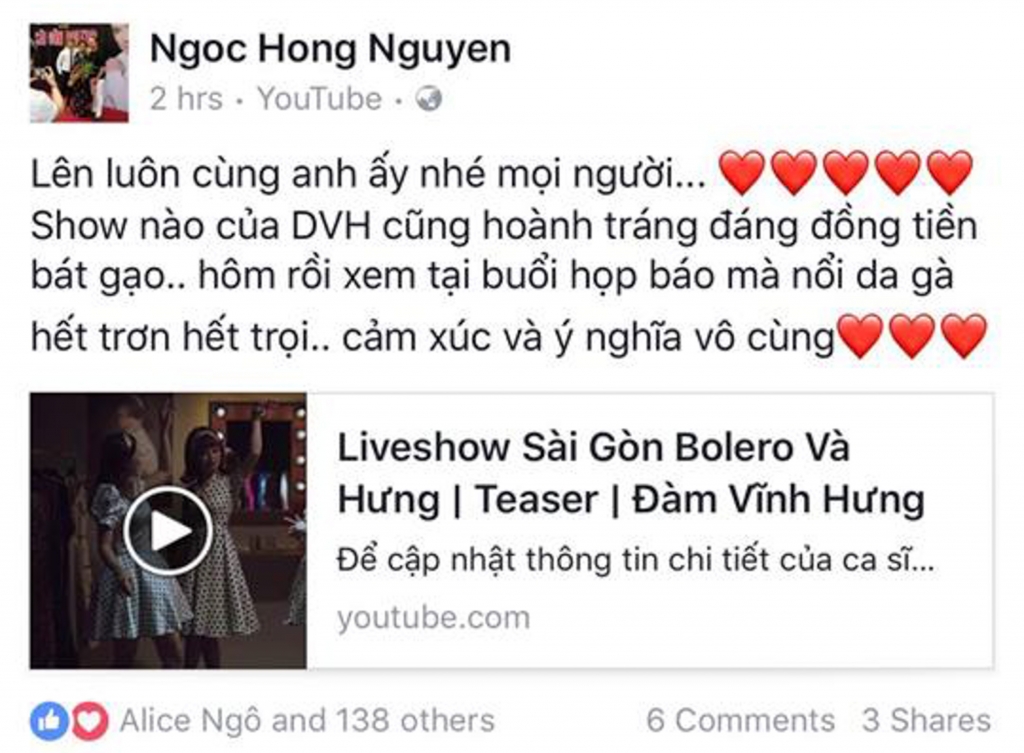Click the video description snippet text
Screen dimensions: 1024x753
pos(635,560)
